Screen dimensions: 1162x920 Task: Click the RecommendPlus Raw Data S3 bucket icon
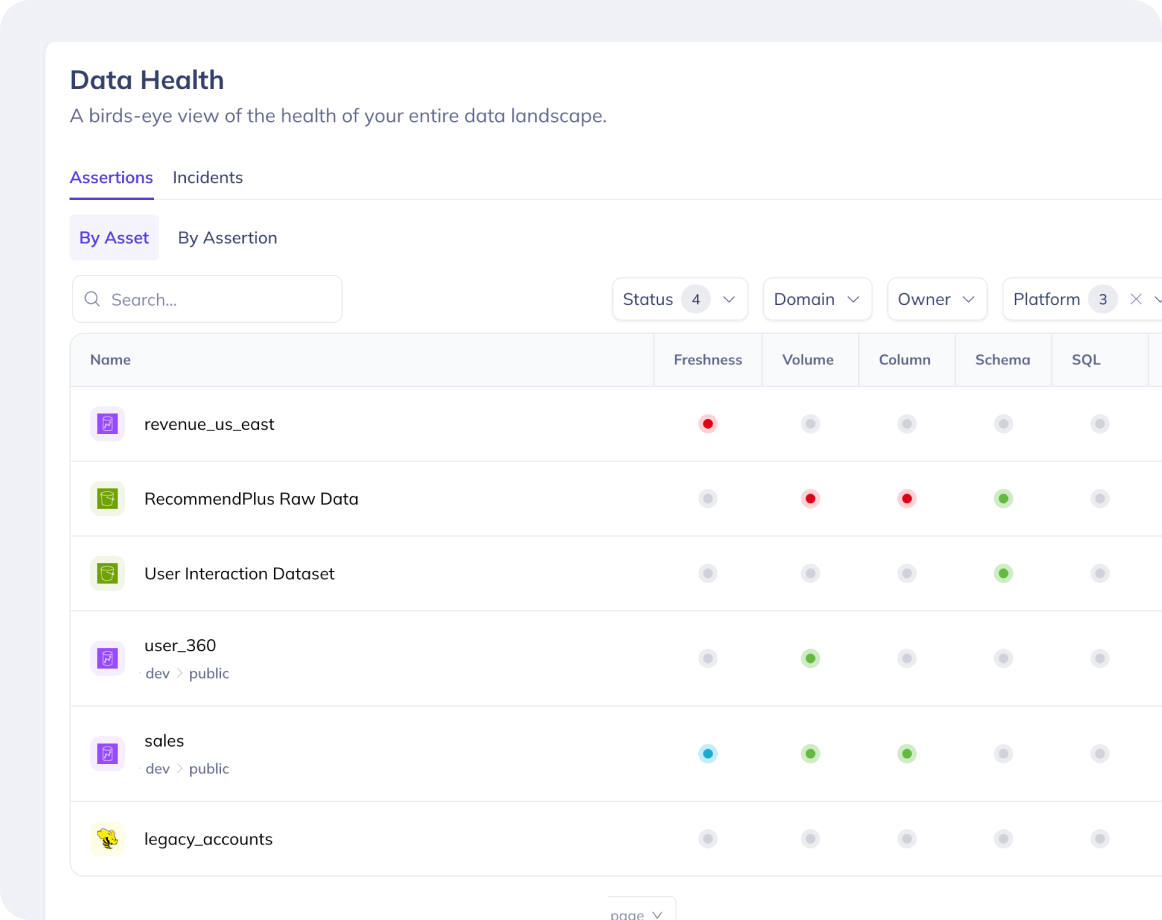(x=107, y=499)
